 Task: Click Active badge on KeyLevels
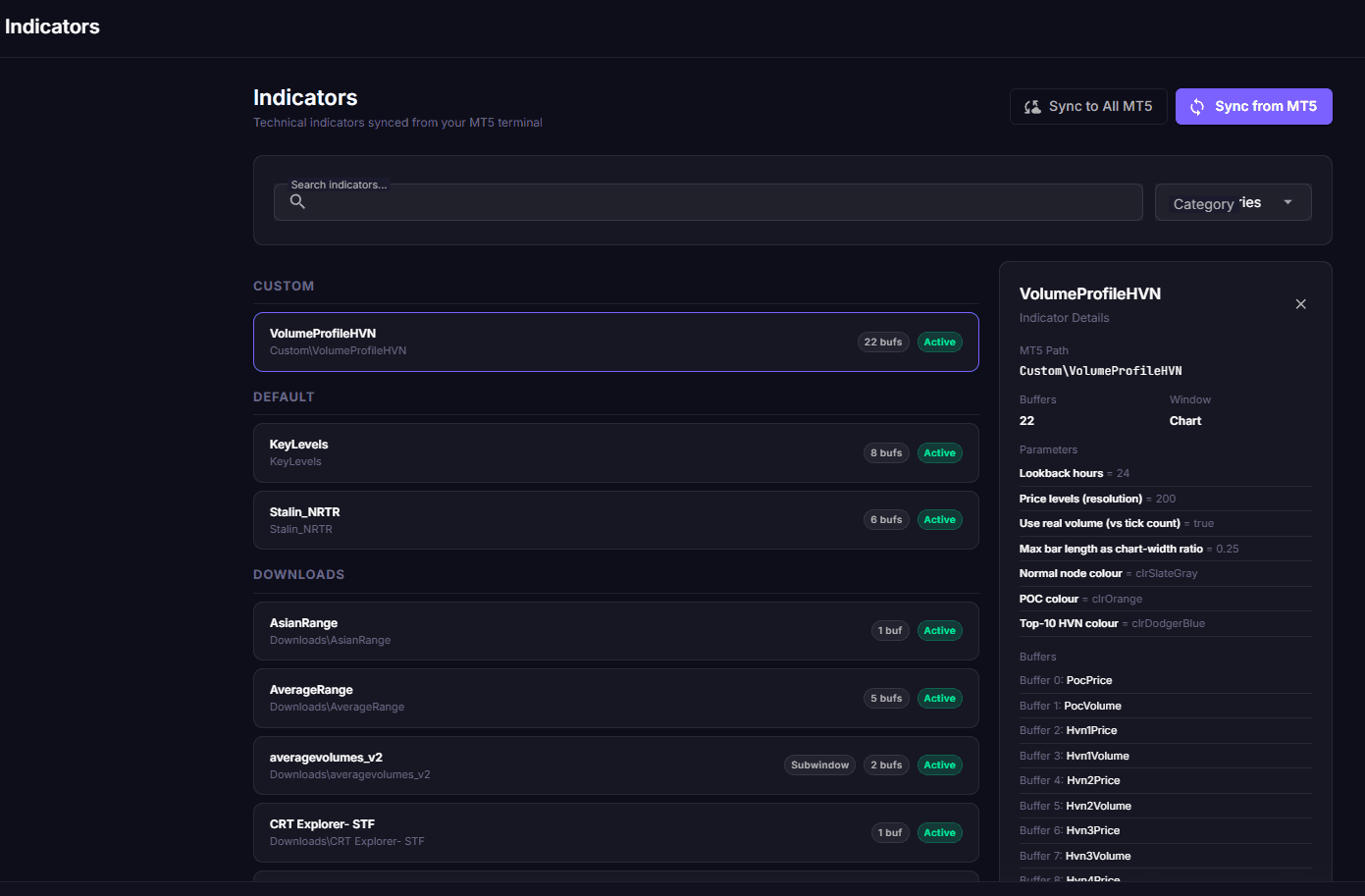[939, 453]
